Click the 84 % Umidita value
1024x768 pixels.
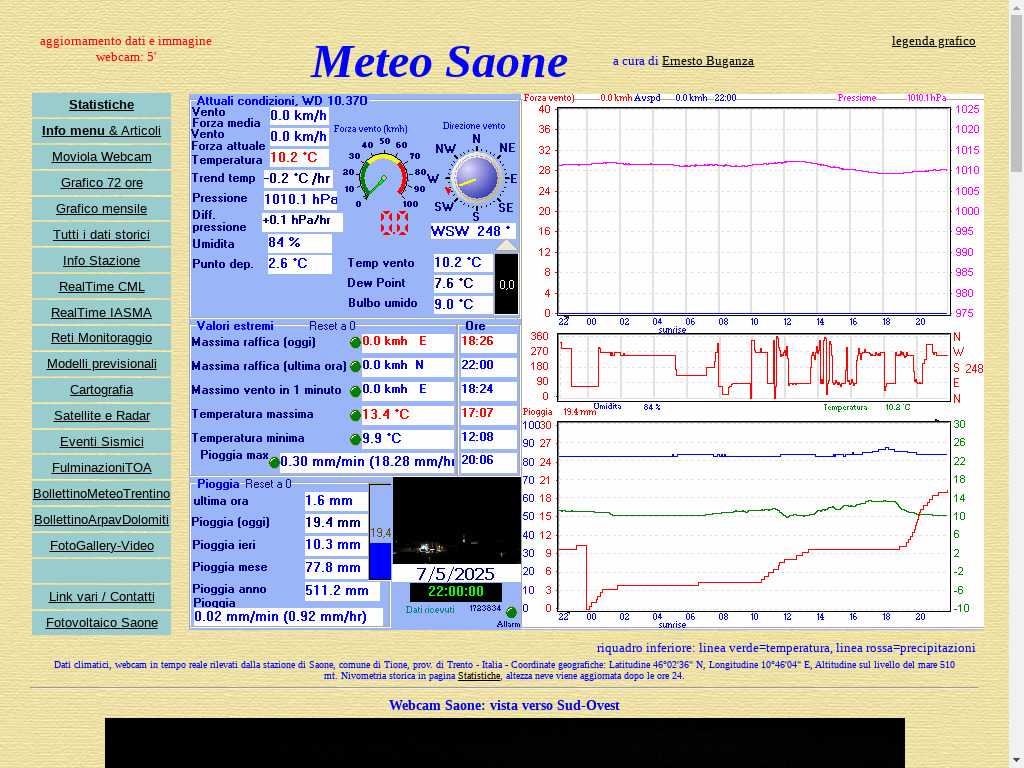pos(299,243)
